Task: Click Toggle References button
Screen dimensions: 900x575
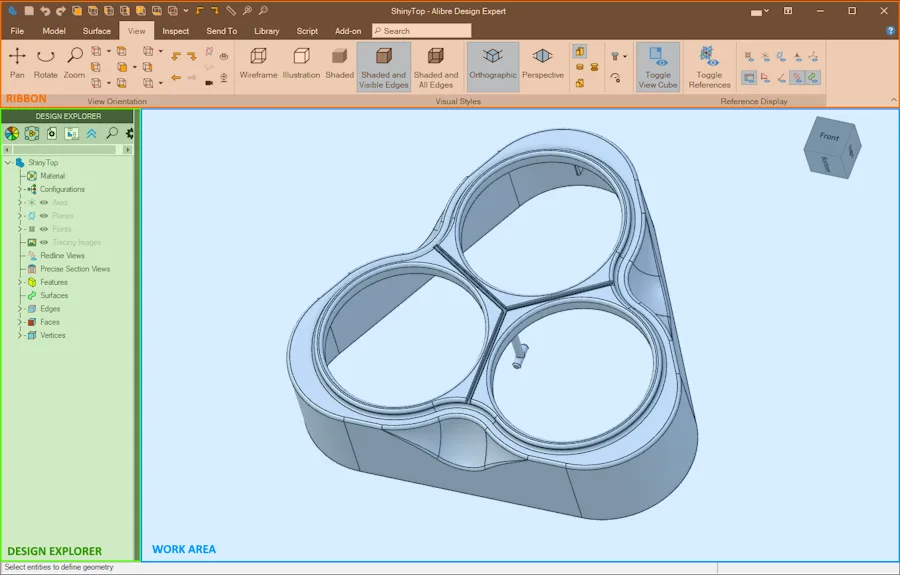Action: pyautogui.click(x=709, y=68)
